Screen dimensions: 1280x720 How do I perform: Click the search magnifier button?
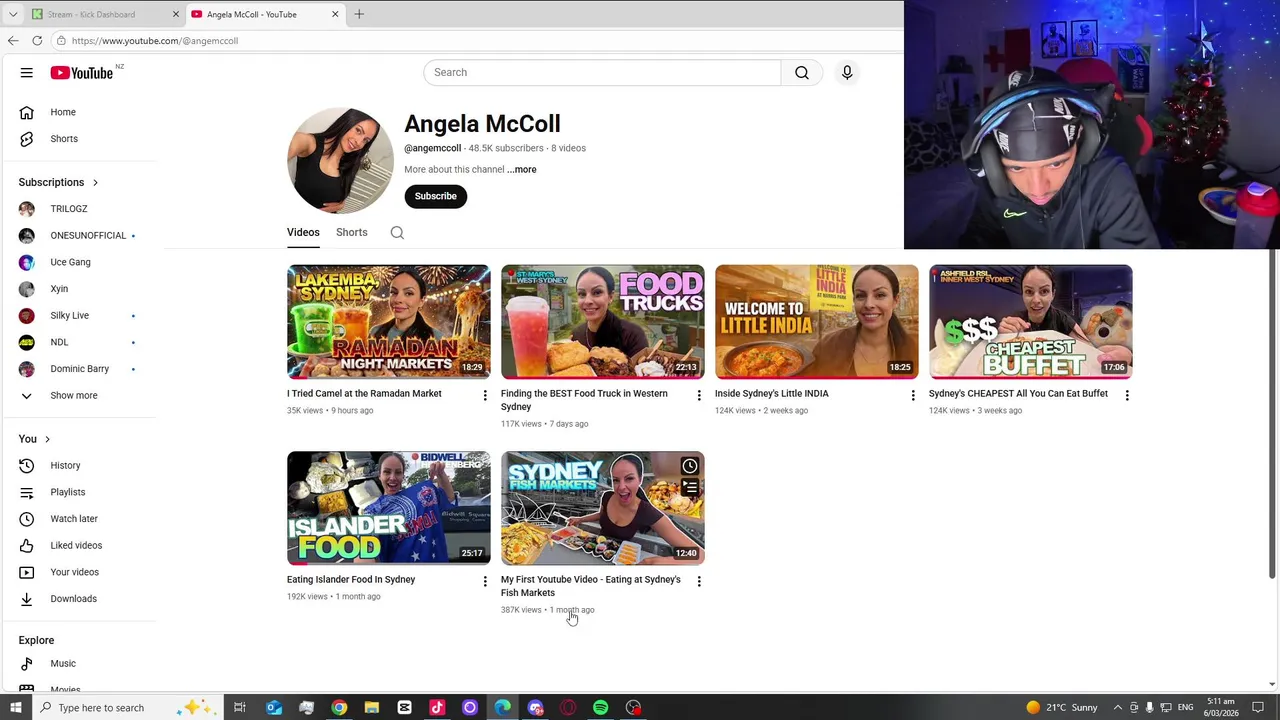coord(802,72)
